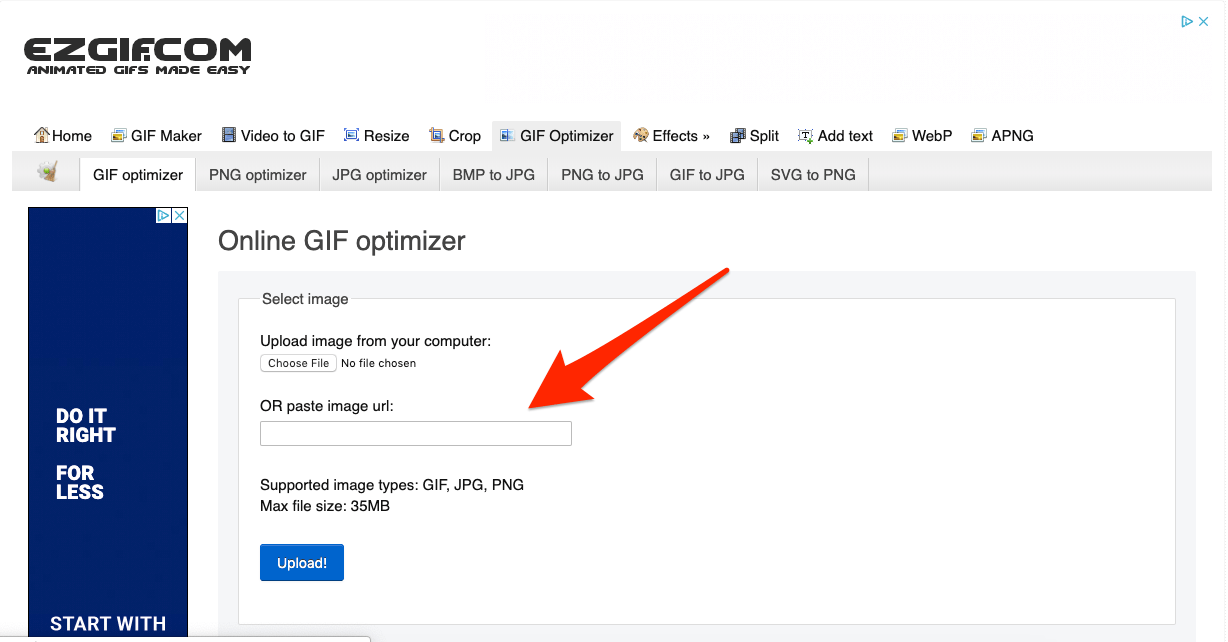1228x642 pixels.
Task: Click the WebP icon
Action: (900, 136)
